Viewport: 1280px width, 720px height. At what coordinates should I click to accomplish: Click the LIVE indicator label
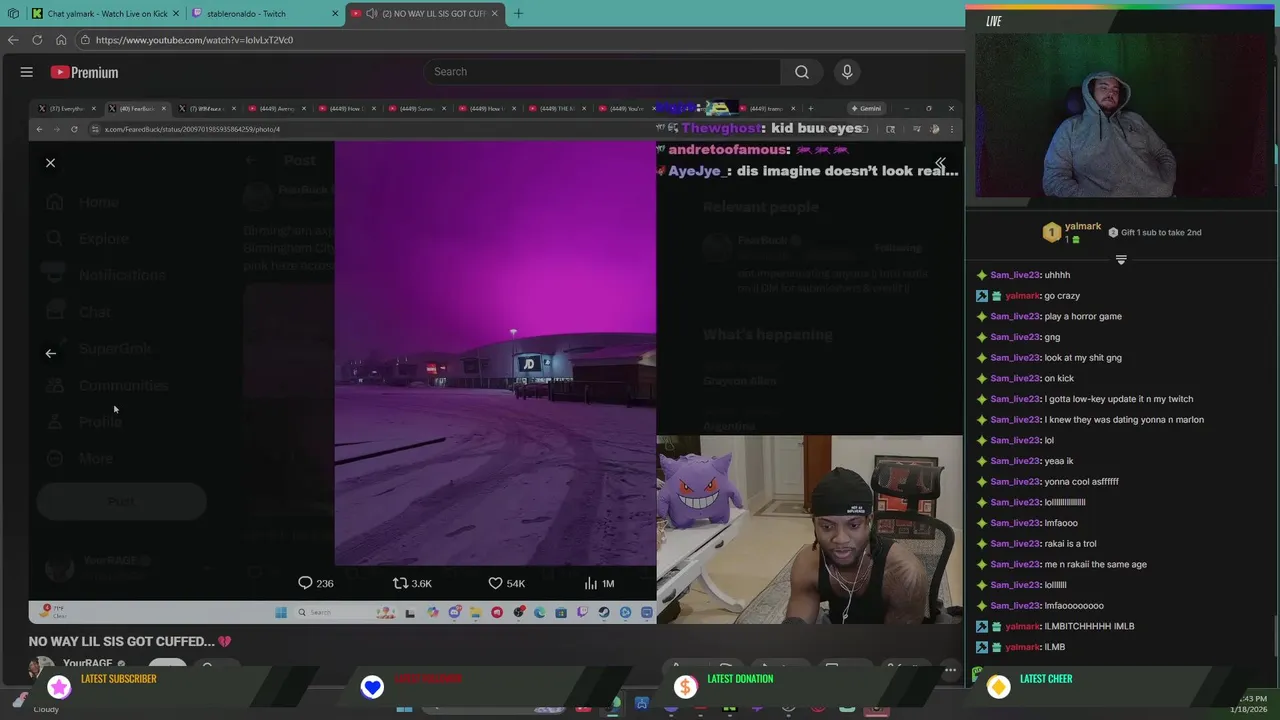[993, 21]
